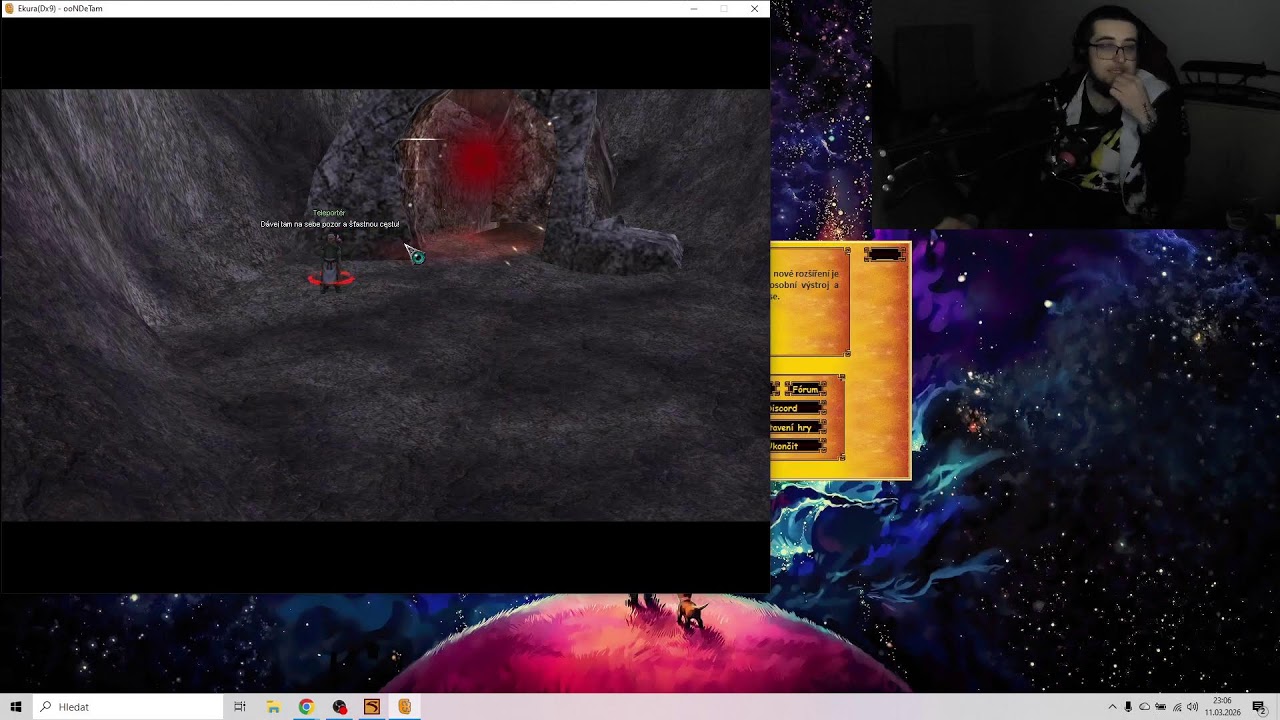Image resolution: width=1280 pixels, height=720 pixels.
Task: Show hidden system tray icons
Action: click(1112, 707)
